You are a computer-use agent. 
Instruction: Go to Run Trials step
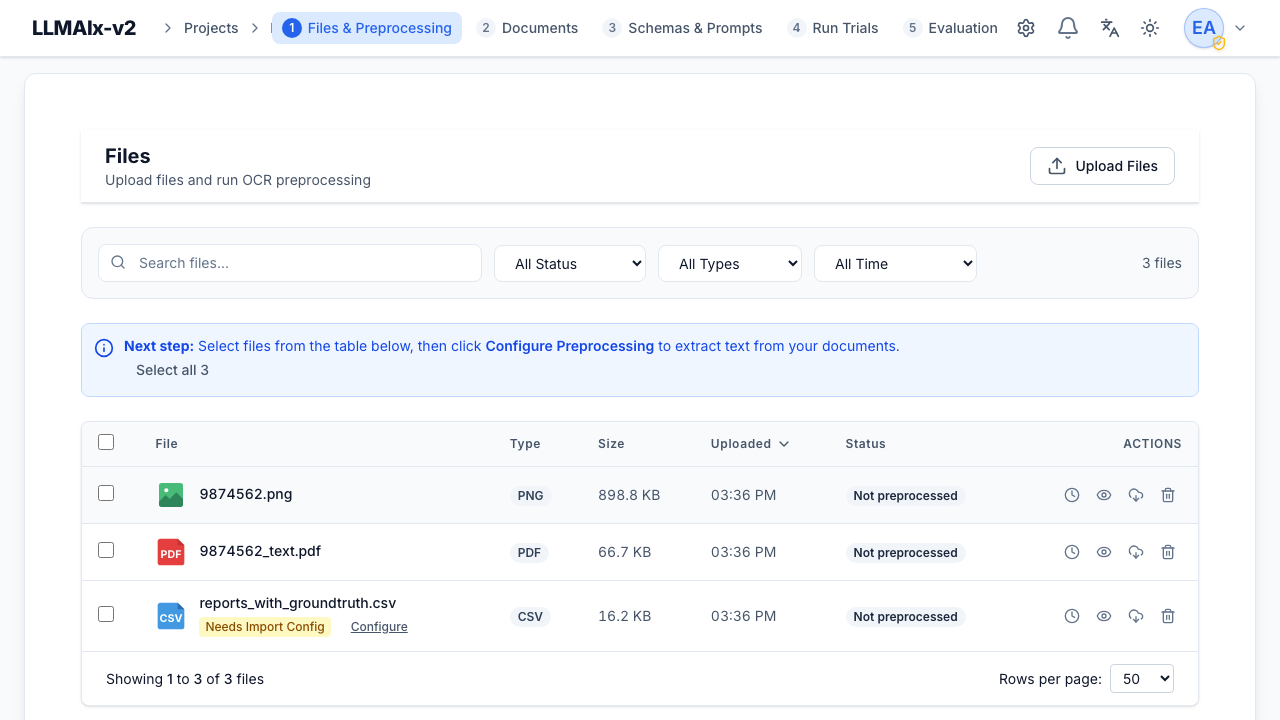click(x=833, y=28)
